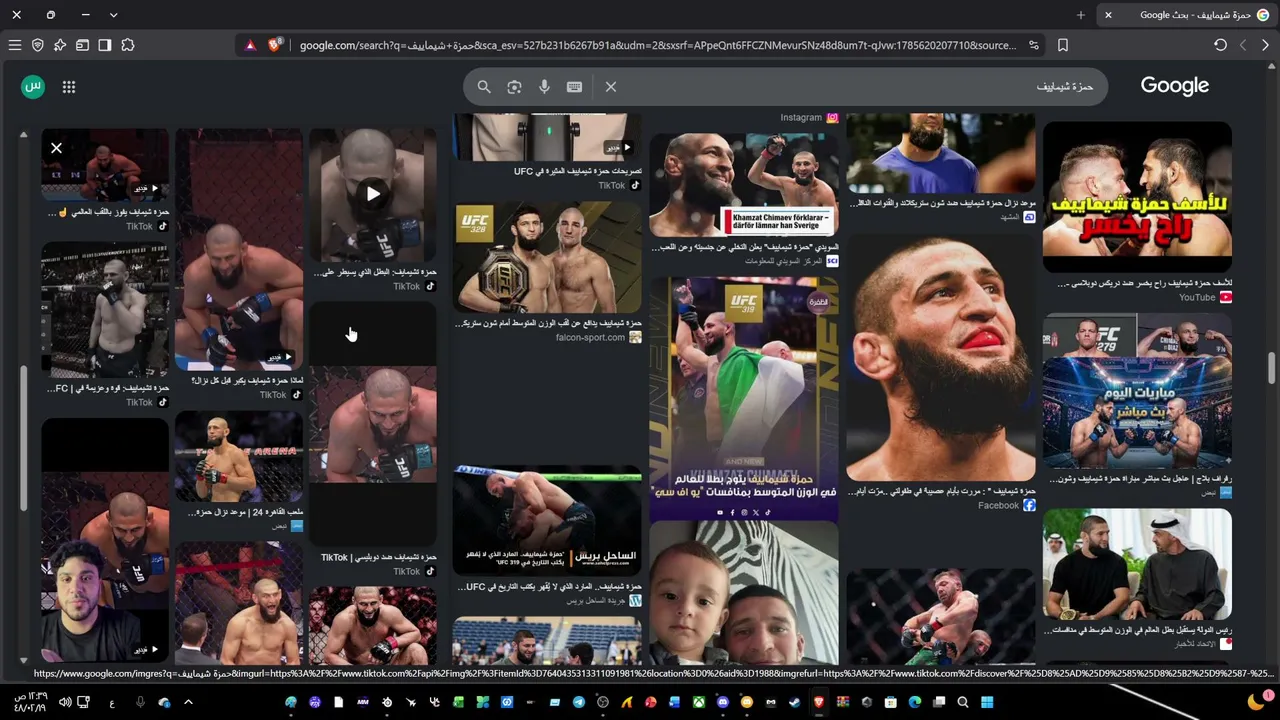Visit the المركز السويدي للمعلومات source link
Image resolution: width=1280 pixels, height=720 pixels.
pos(790,261)
